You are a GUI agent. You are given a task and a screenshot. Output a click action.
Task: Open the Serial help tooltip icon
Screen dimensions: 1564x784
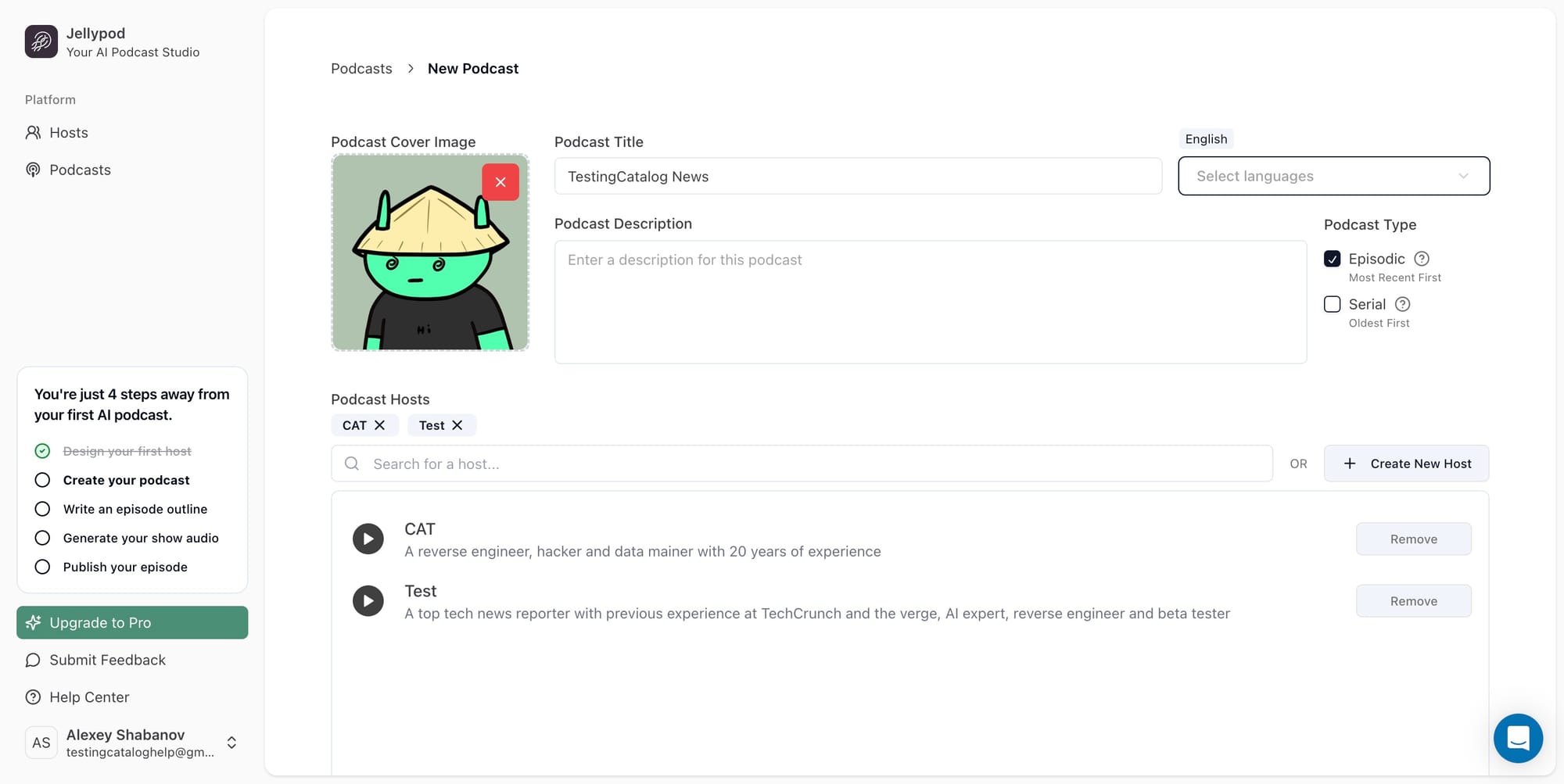pos(1403,304)
